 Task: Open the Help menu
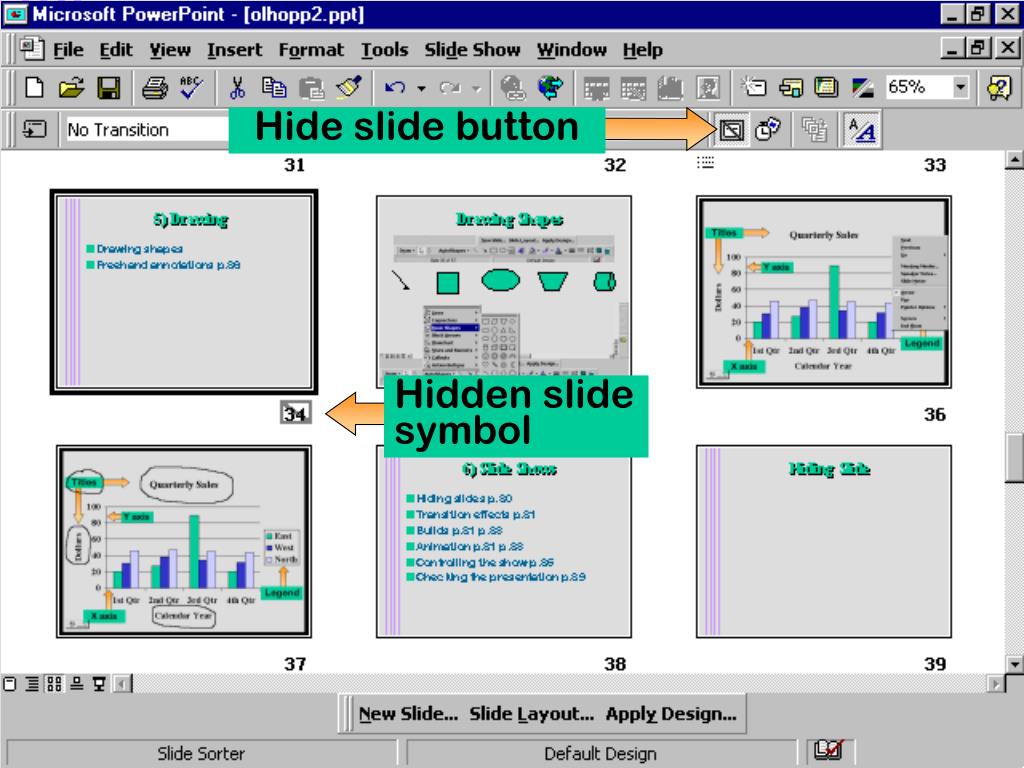click(643, 50)
